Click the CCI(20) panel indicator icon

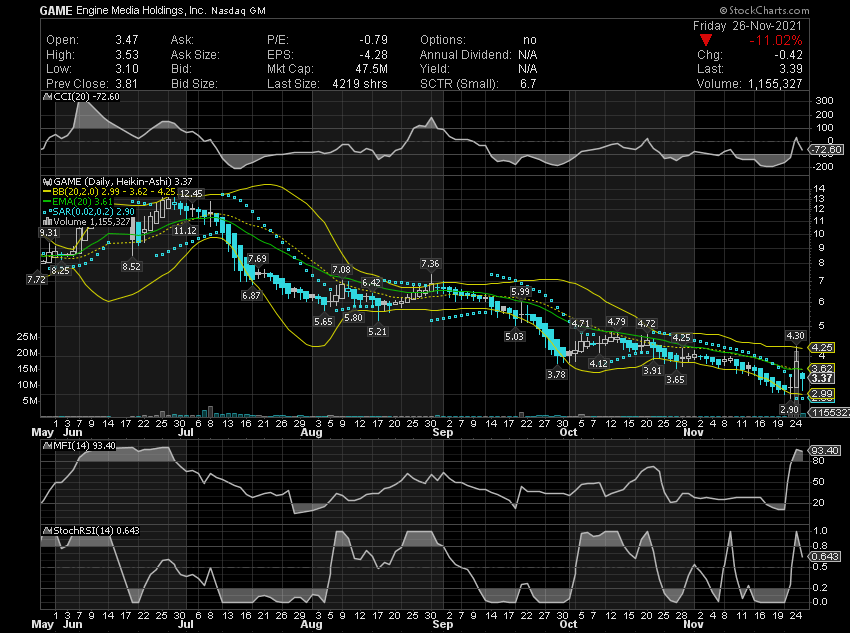pos(47,97)
